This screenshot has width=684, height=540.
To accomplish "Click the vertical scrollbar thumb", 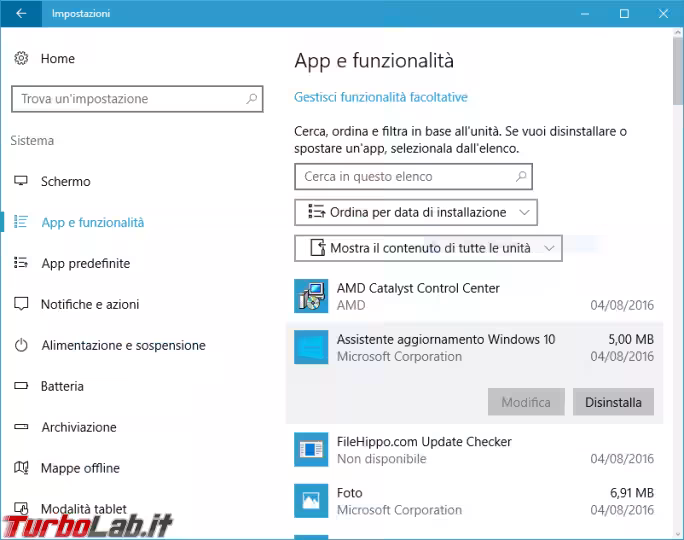I will pos(677,72).
